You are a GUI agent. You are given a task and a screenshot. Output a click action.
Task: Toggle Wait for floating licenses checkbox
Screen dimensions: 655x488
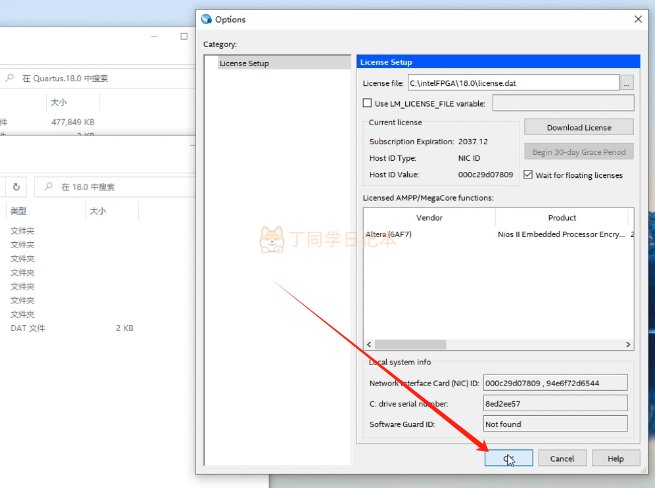click(528, 175)
